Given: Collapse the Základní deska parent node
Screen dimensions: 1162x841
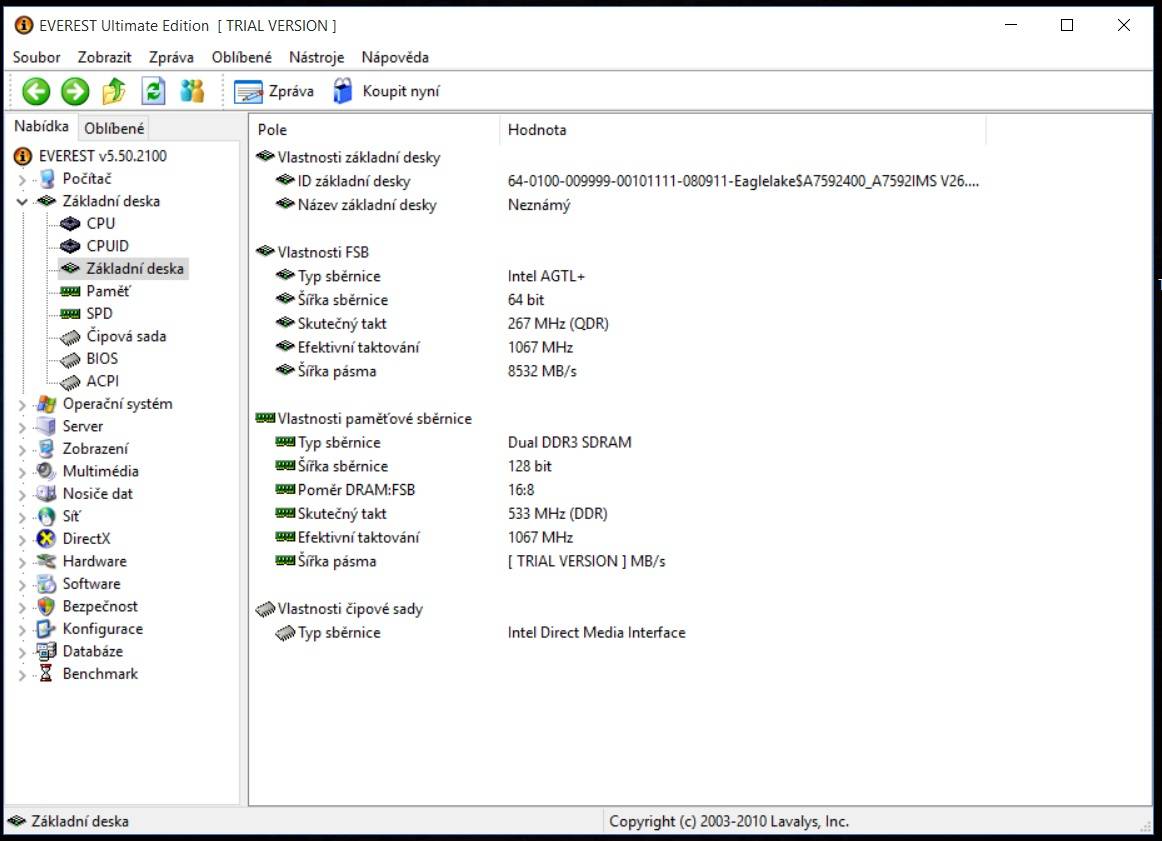Looking at the screenshot, I should (21, 202).
